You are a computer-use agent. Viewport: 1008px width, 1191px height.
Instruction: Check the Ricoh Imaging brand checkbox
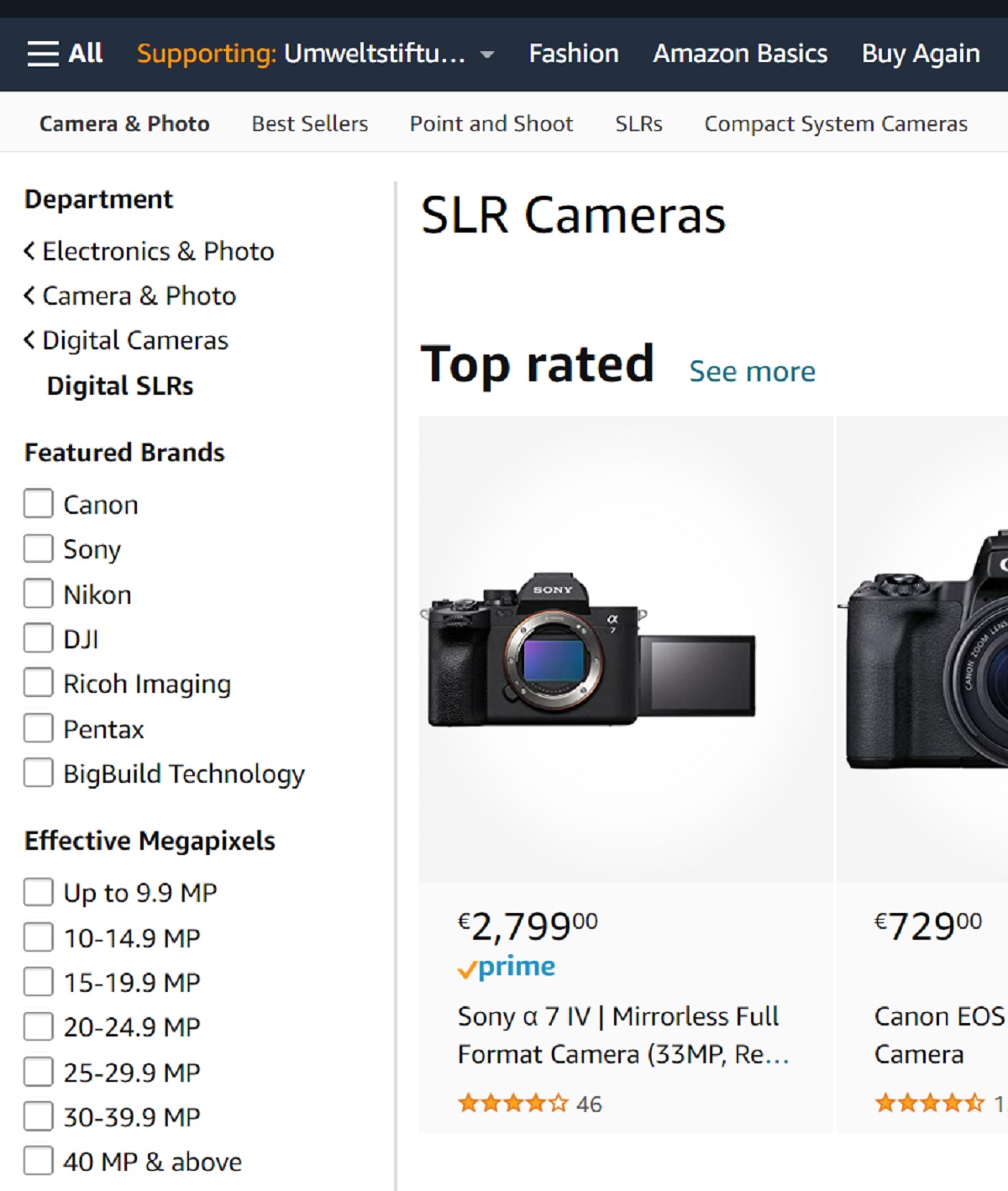click(x=38, y=683)
